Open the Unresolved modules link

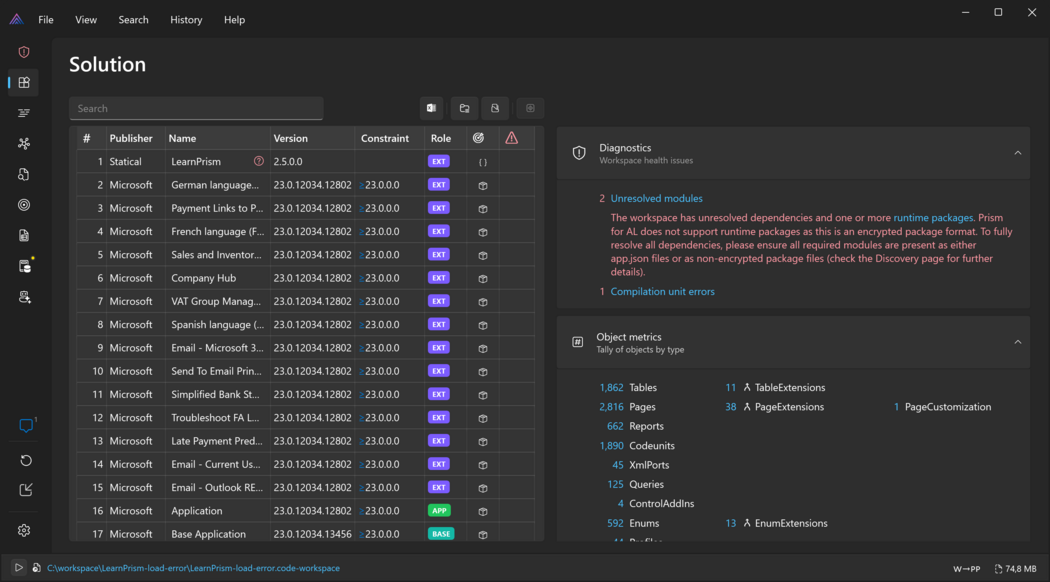pos(656,198)
